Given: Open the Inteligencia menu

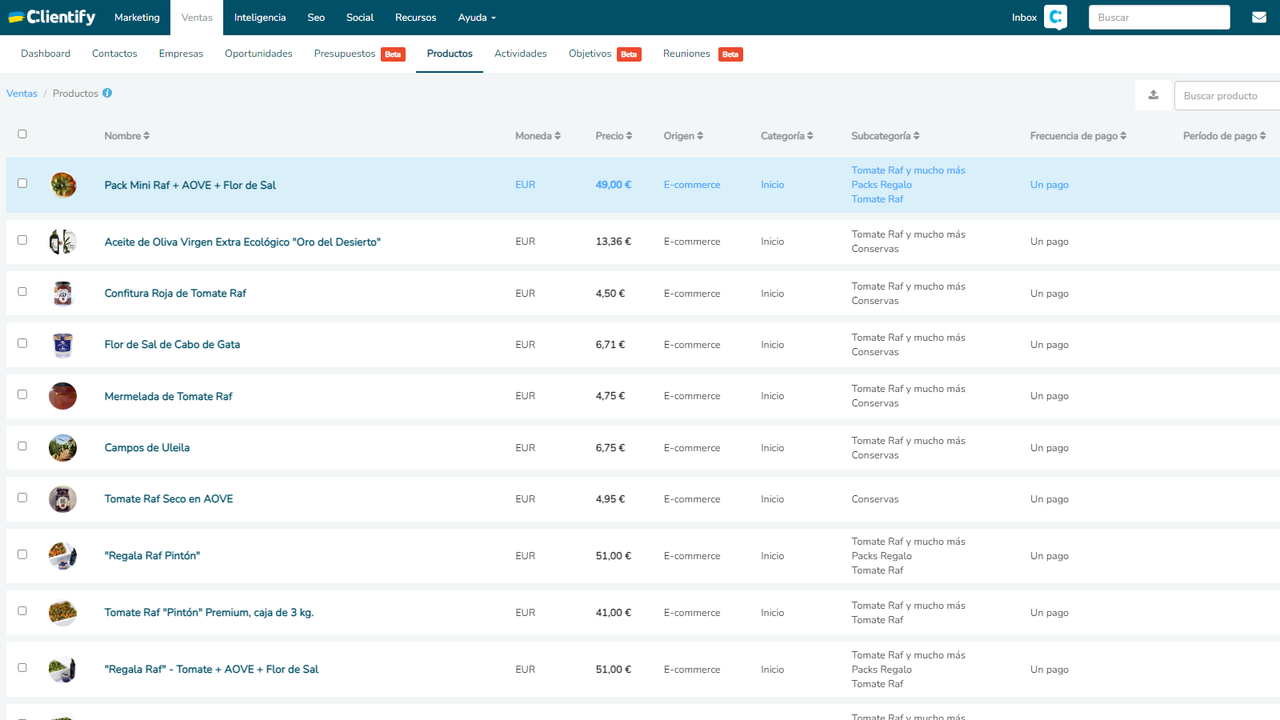Looking at the screenshot, I should pos(260,17).
